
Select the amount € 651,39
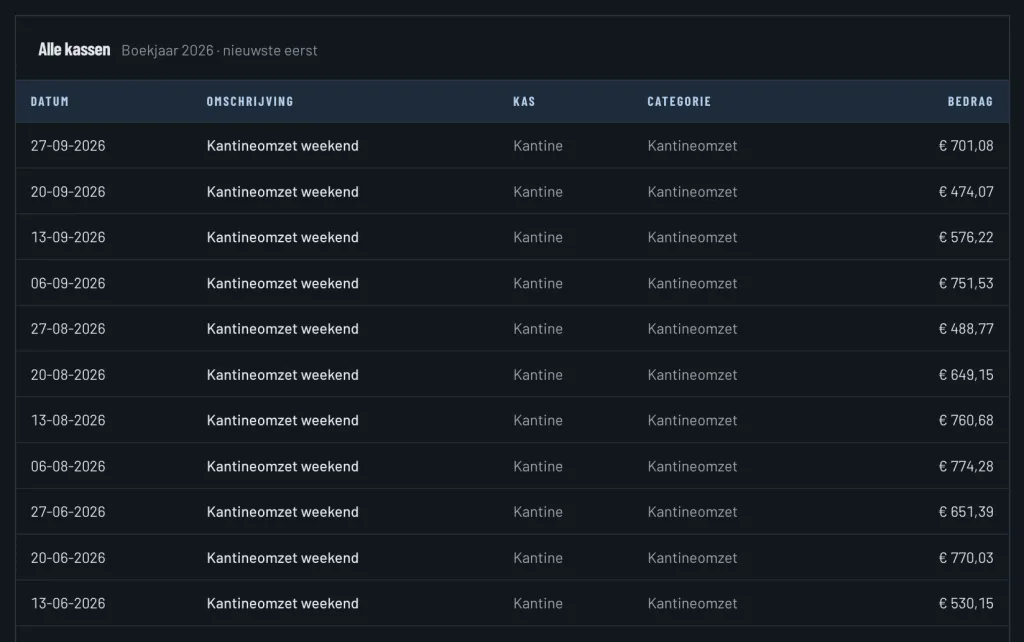click(966, 511)
